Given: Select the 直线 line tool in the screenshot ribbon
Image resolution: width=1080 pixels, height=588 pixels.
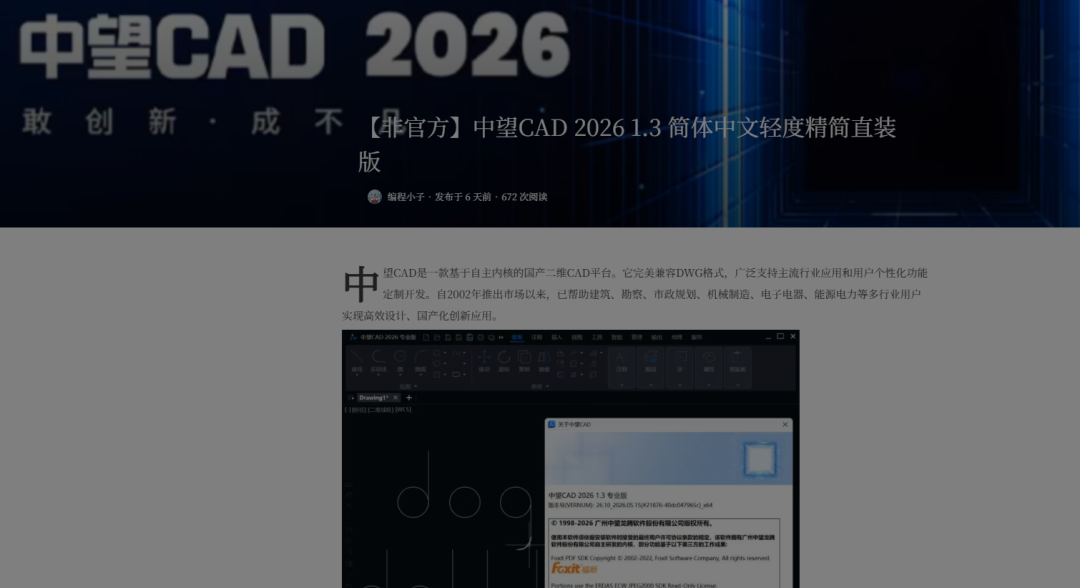Looking at the screenshot, I should [357, 361].
